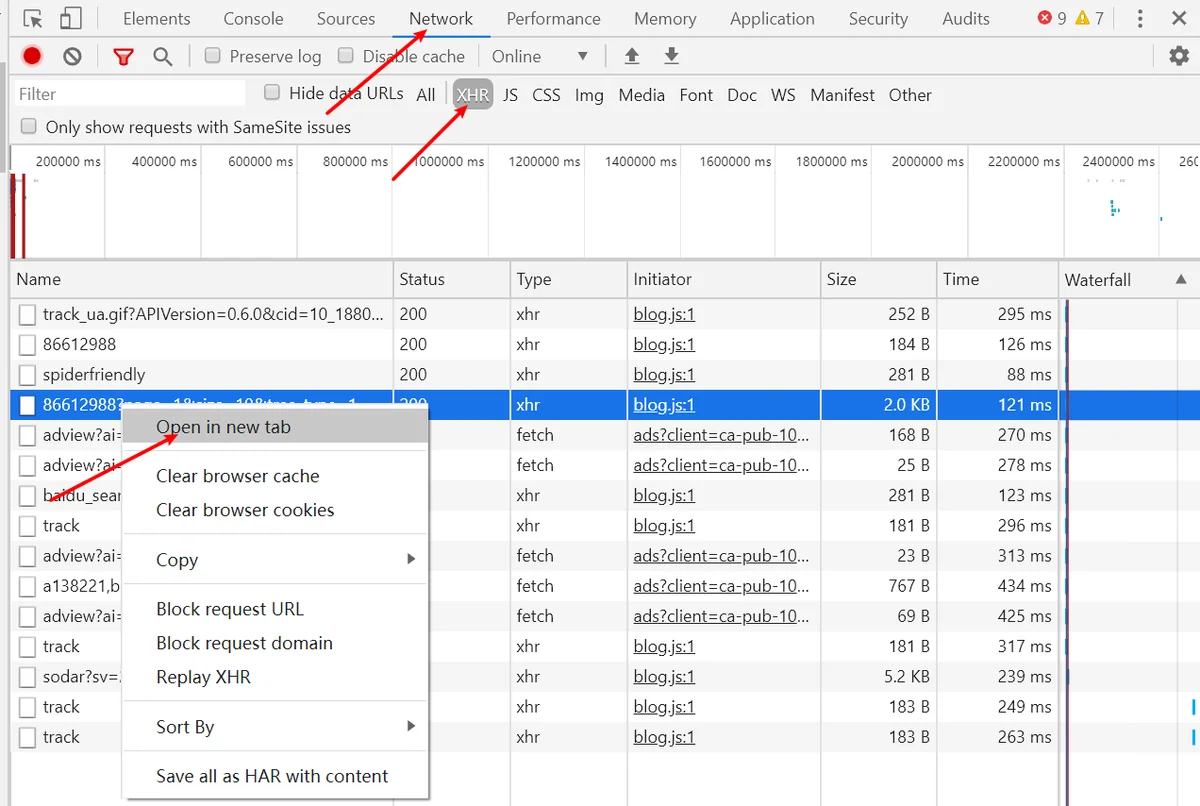This screenshot has width=1200, height=806.
Task: Click the file icon of track_ua.gif row
Action: (27, 315)
